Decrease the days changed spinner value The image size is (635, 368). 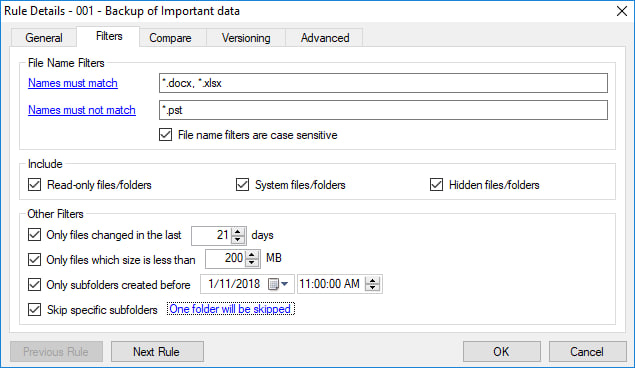(x=238, y=239)
